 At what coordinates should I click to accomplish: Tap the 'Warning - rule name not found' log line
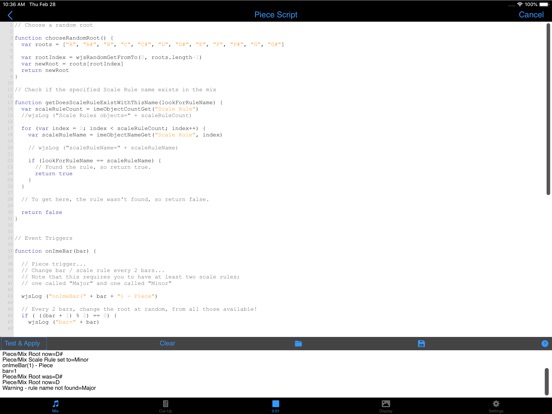pyautogui.click(x=49, y=388)
